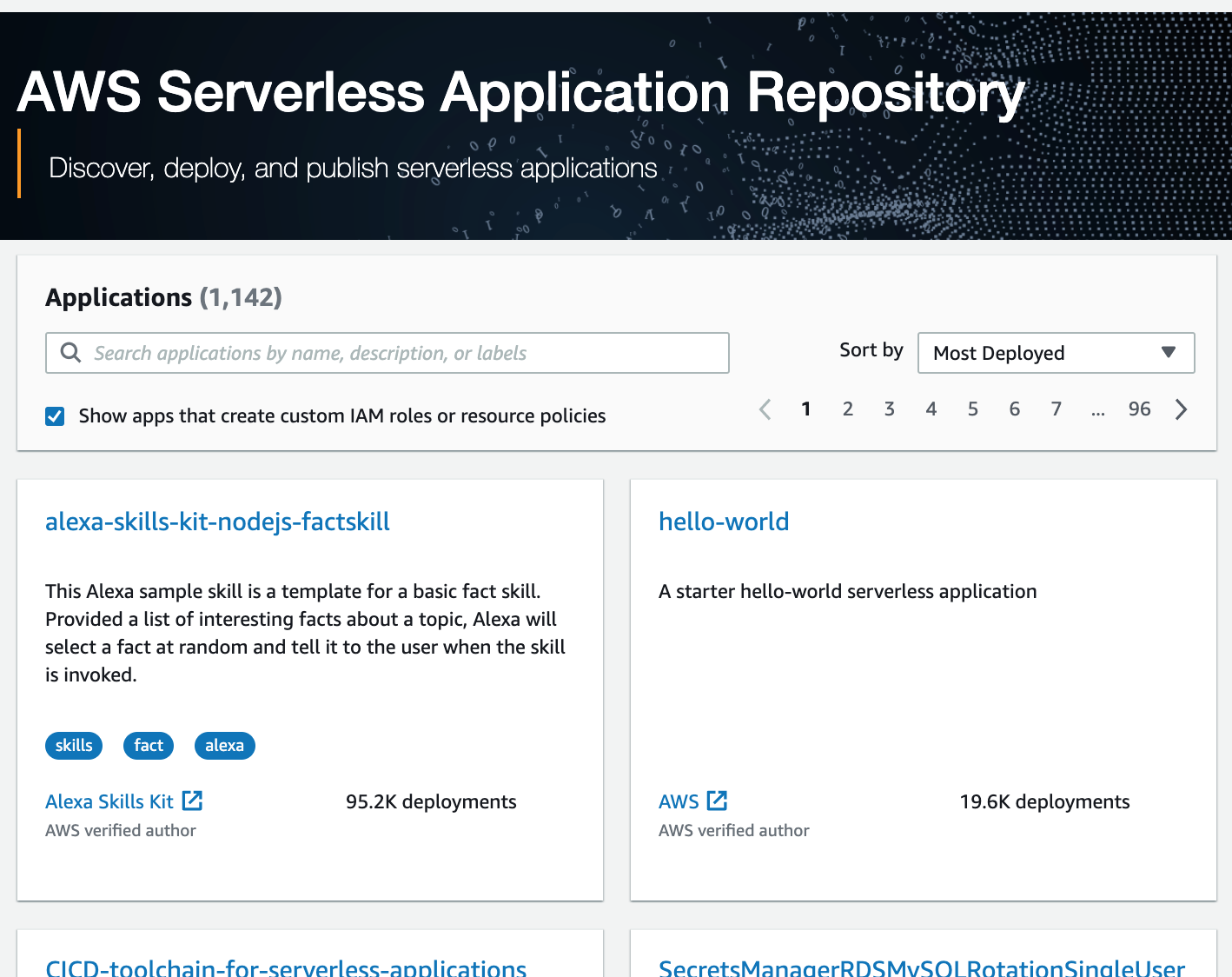Click the pagination ellipsis
Viewport: 1232px width, 977px height.
pyautogui.click(x=1098, y=412)
